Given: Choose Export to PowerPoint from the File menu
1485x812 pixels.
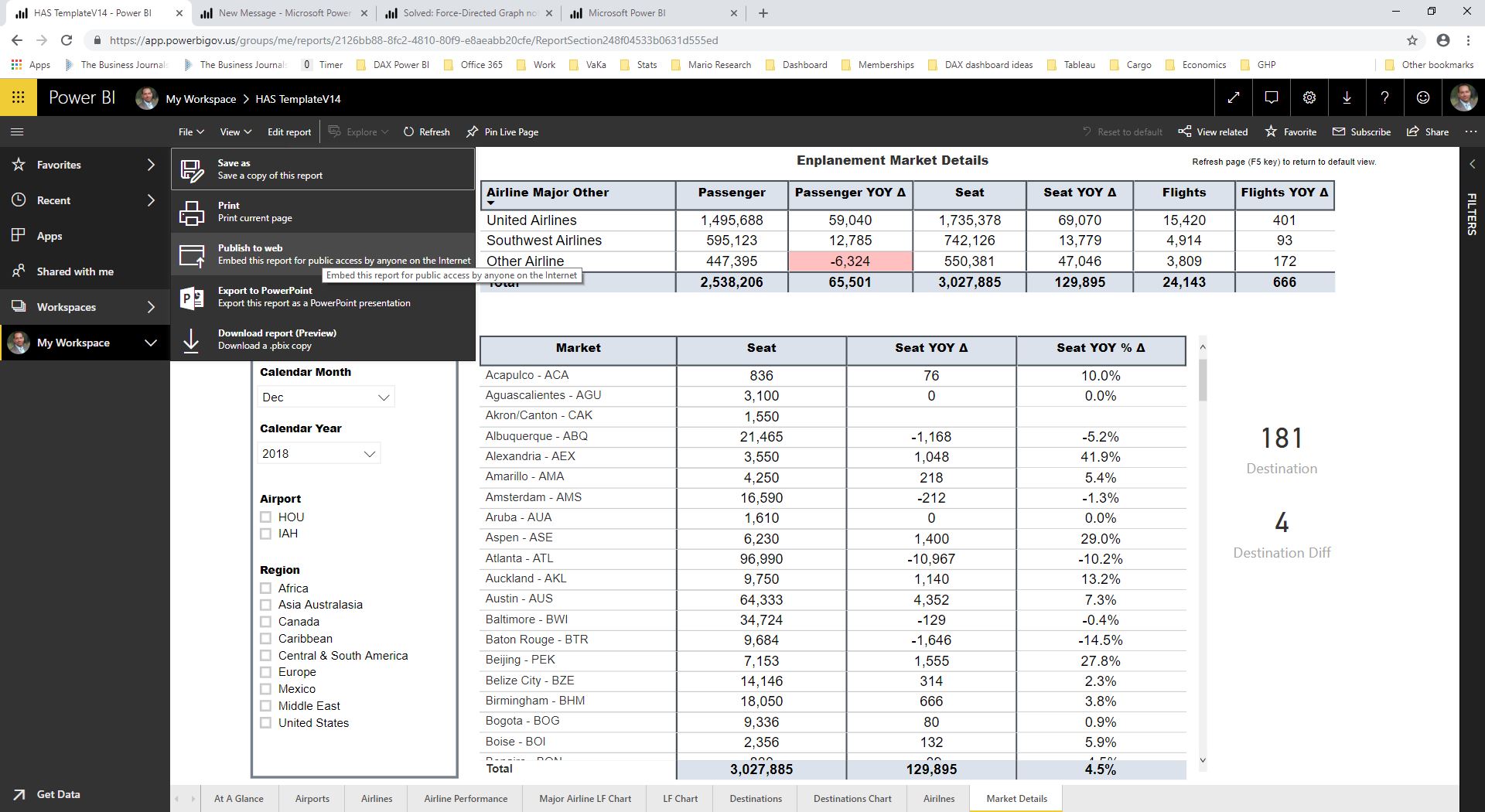Looking at the screenshot, I should (323, 297).
